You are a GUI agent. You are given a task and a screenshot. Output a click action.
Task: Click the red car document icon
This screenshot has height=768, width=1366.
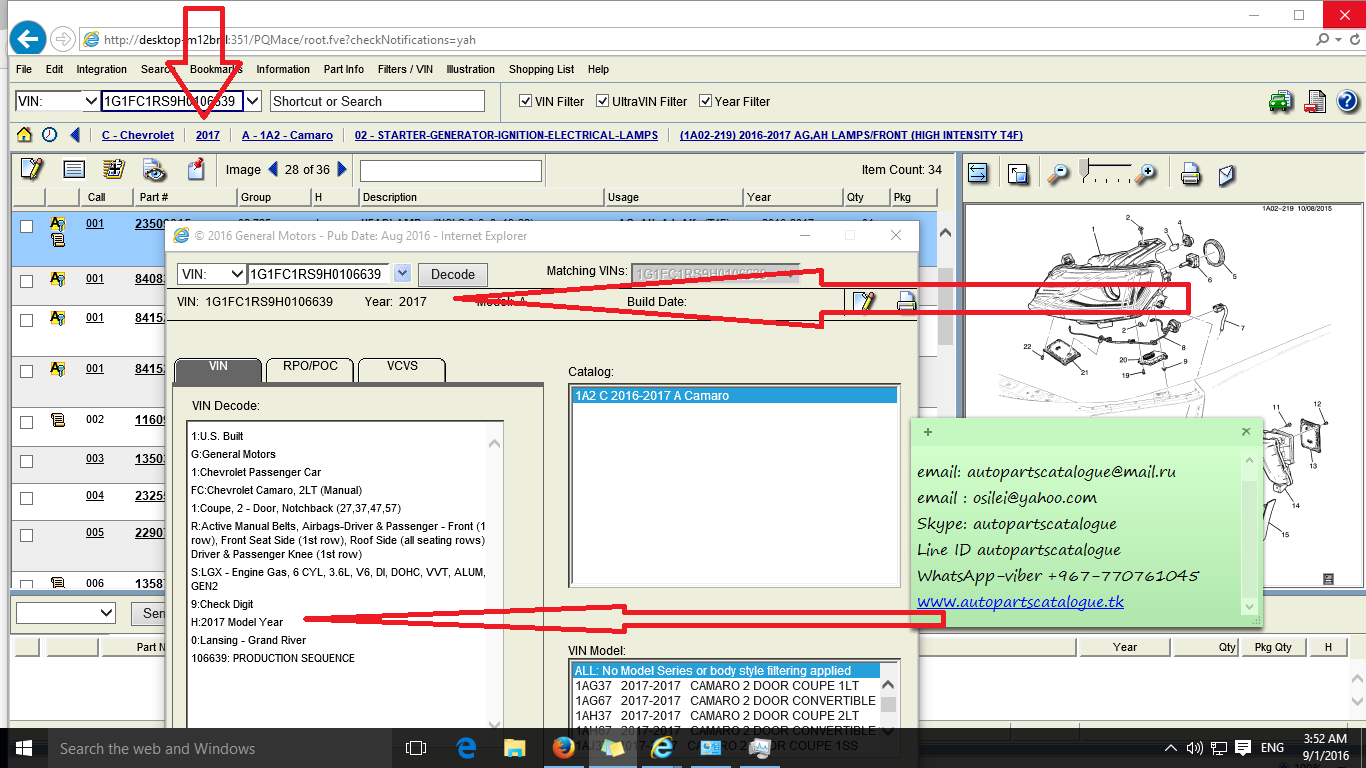pos(1315,101)
